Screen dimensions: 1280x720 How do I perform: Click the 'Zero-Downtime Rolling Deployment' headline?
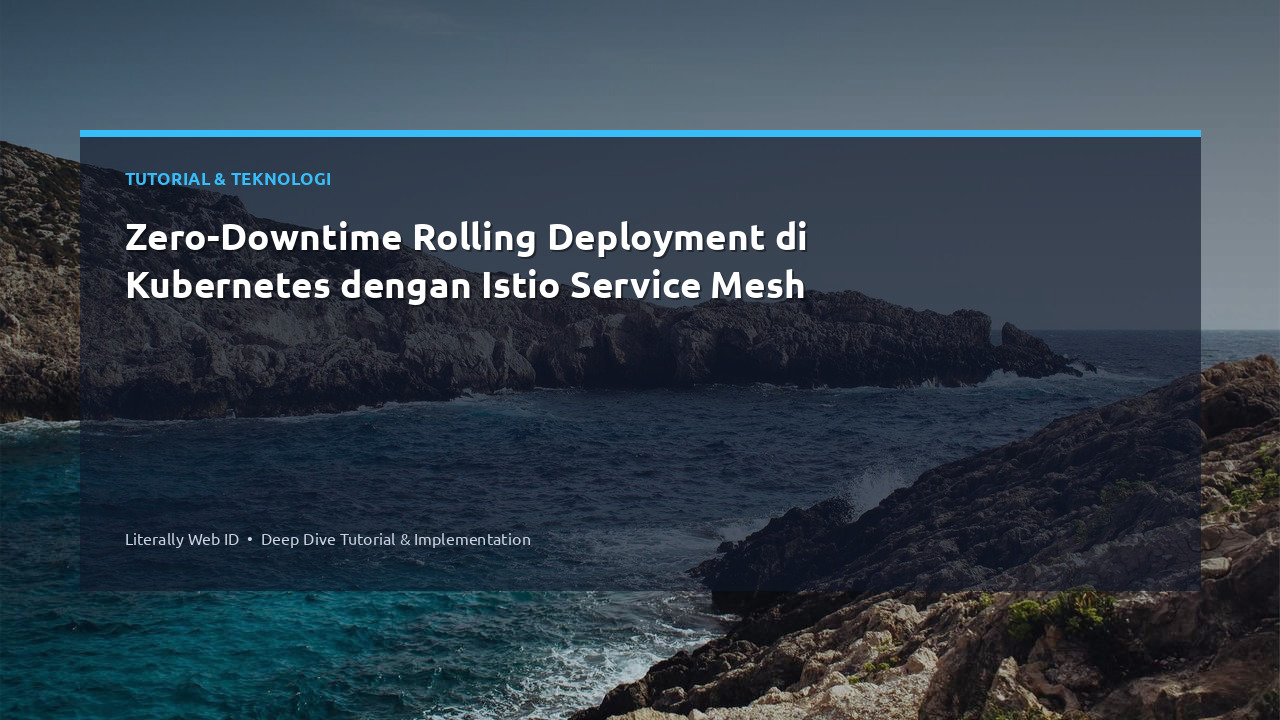[466, 262]
